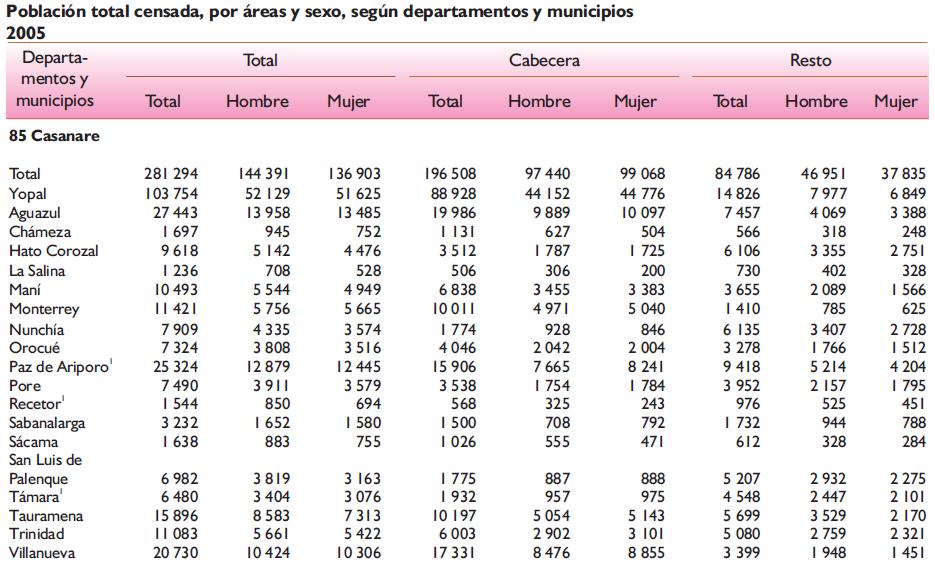Select Villanueva mujer total 10 306
The width and height of the screenshot is (935, 576).
click(358, 553)
